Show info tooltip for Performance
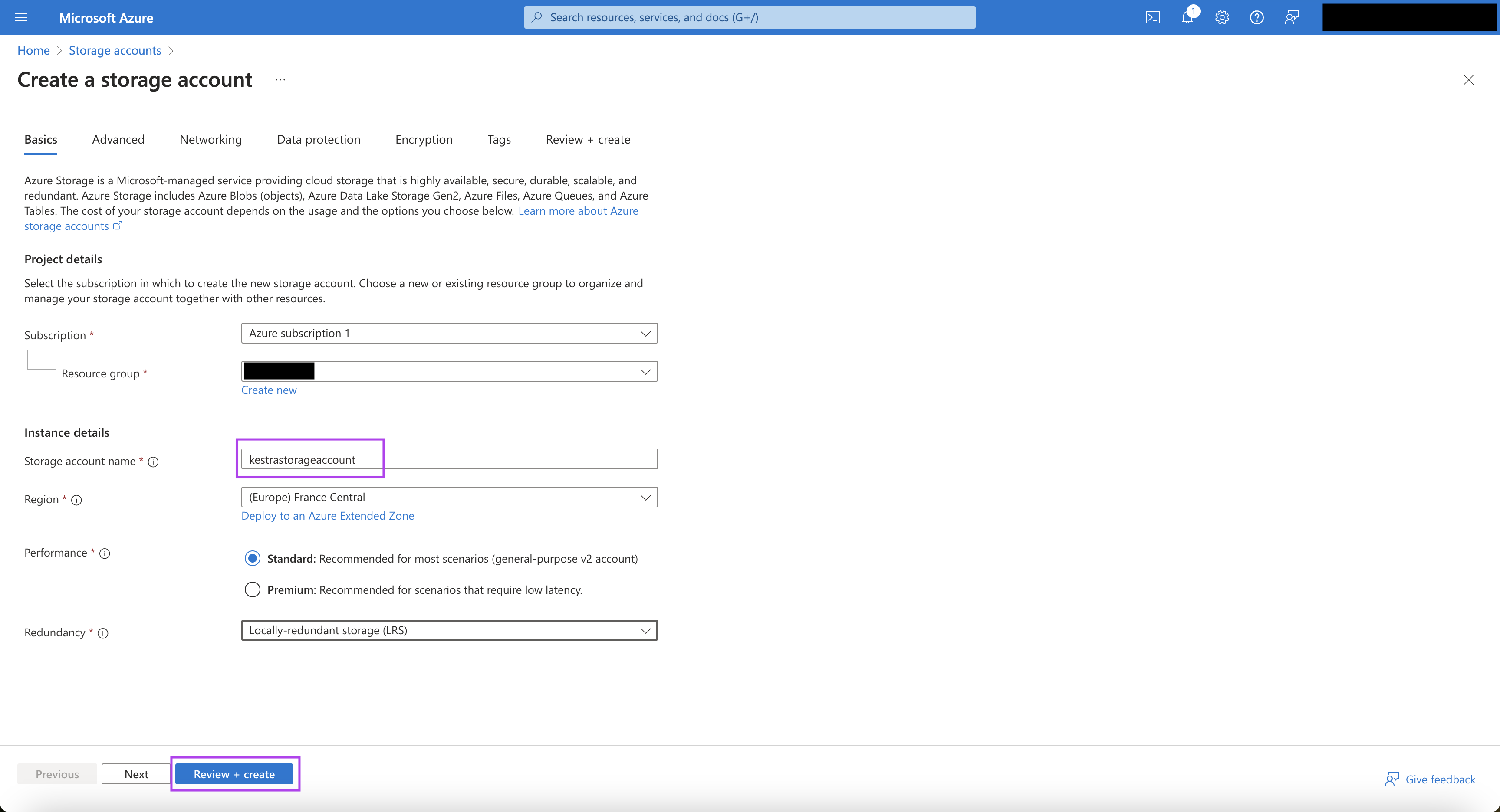The width and height of the screenshot is (1500, 812). pos(104,553)
